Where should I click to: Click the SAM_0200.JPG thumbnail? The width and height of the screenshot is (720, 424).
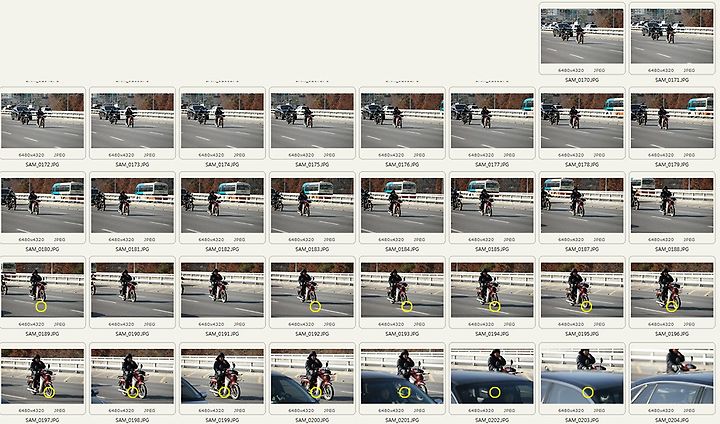312,376
